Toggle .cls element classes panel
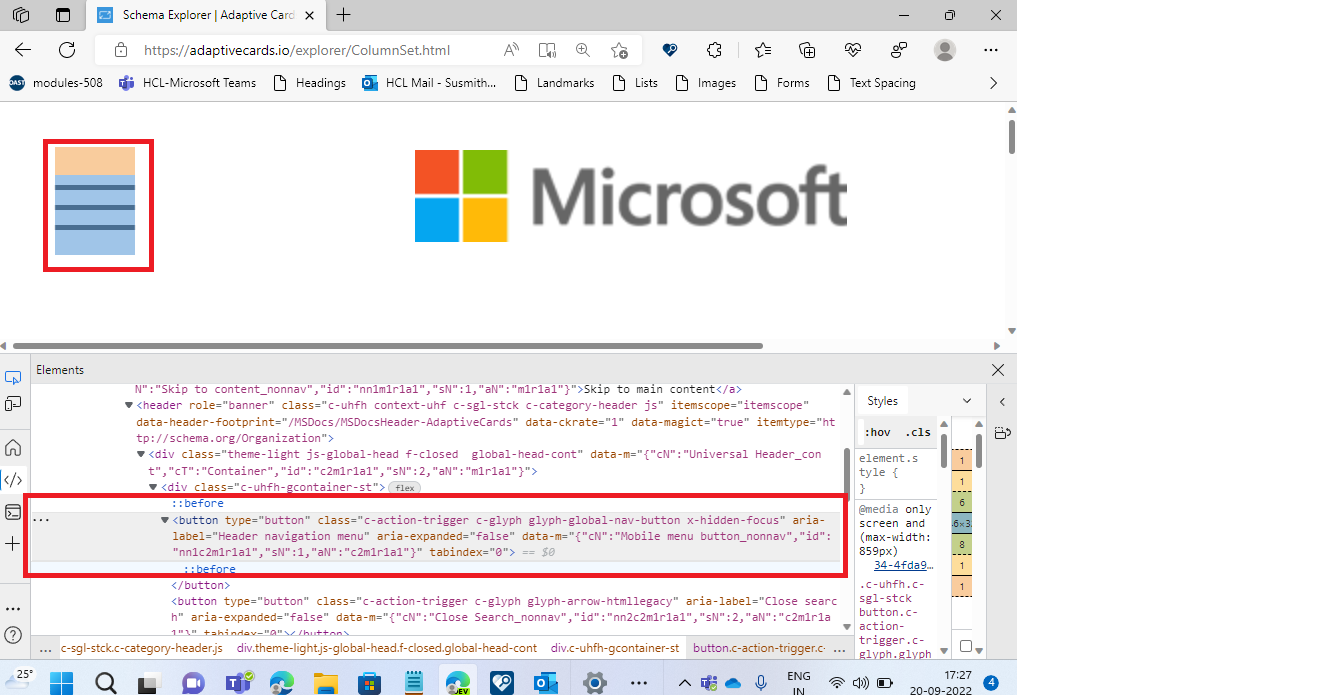Image resolution: width=1344 pixels, height=695 pixels. (x=917, y=432)
